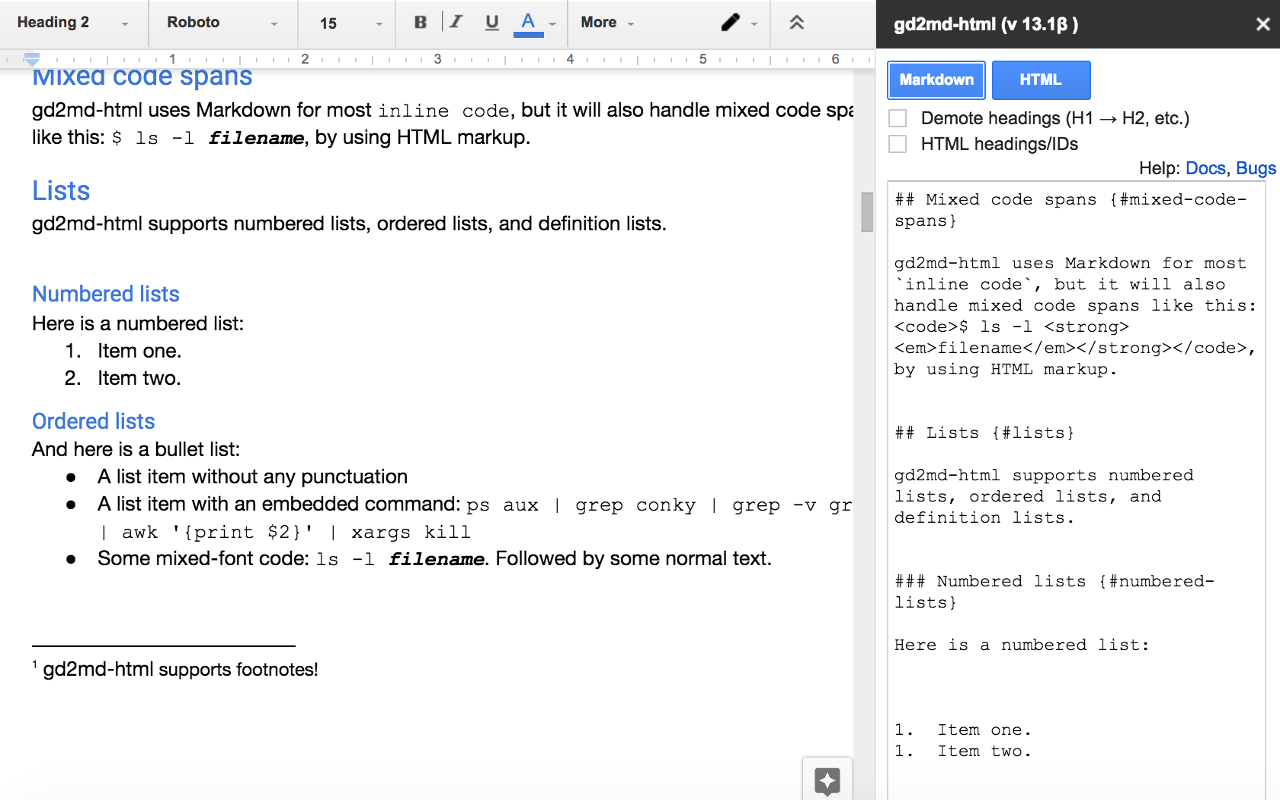Open the paragraph style Heading 2 dropdown
Screen dimensions: 1280x800
[x=68, y=21]
